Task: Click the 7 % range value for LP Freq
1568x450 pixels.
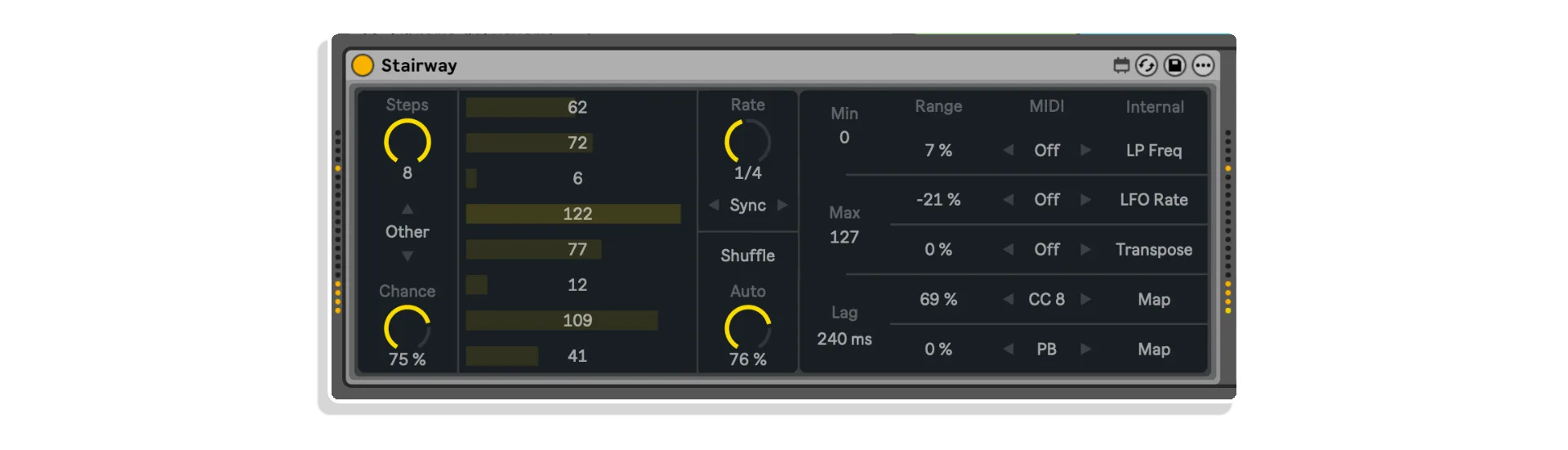Action: click(938, 150)
